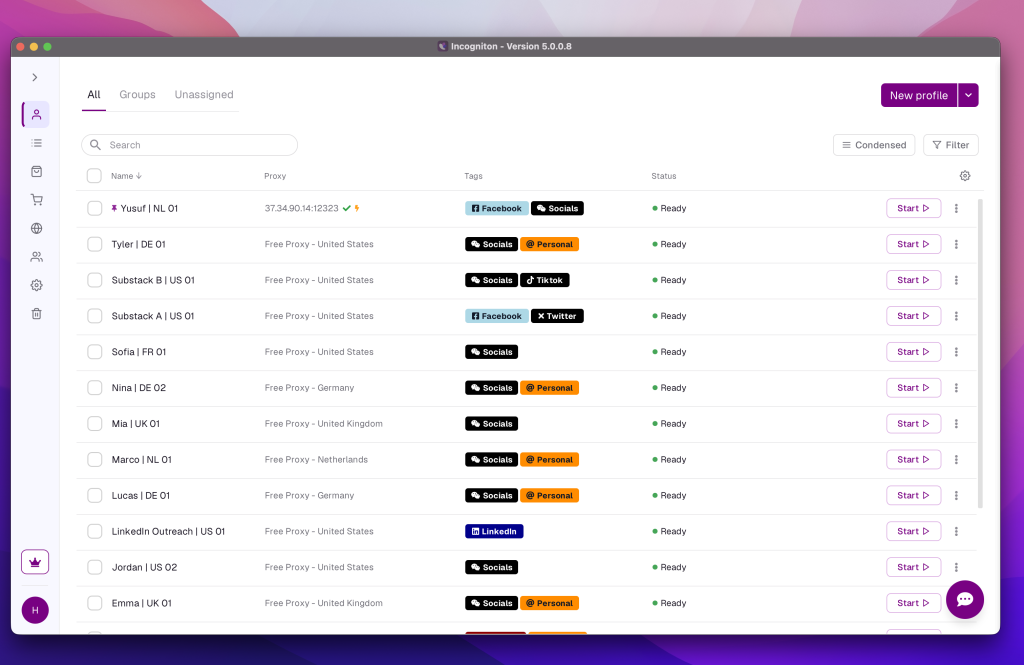Open the shopping bag icon in sidebar
This screenshot has width=1024, height=665.
coord(37,171)
